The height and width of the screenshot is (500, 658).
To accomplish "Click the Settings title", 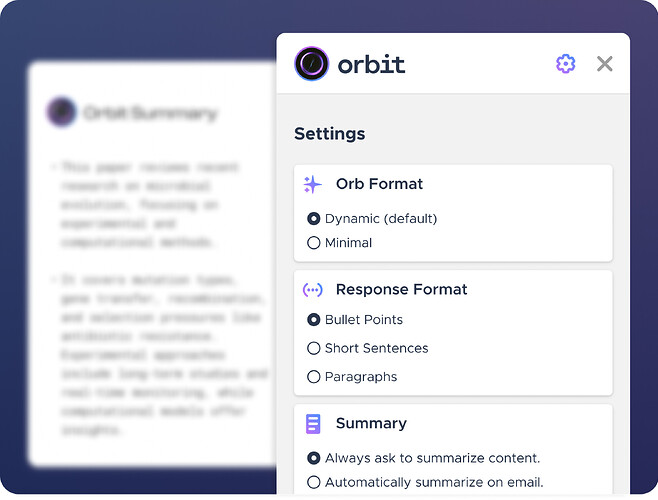I will tap(329, 134).
